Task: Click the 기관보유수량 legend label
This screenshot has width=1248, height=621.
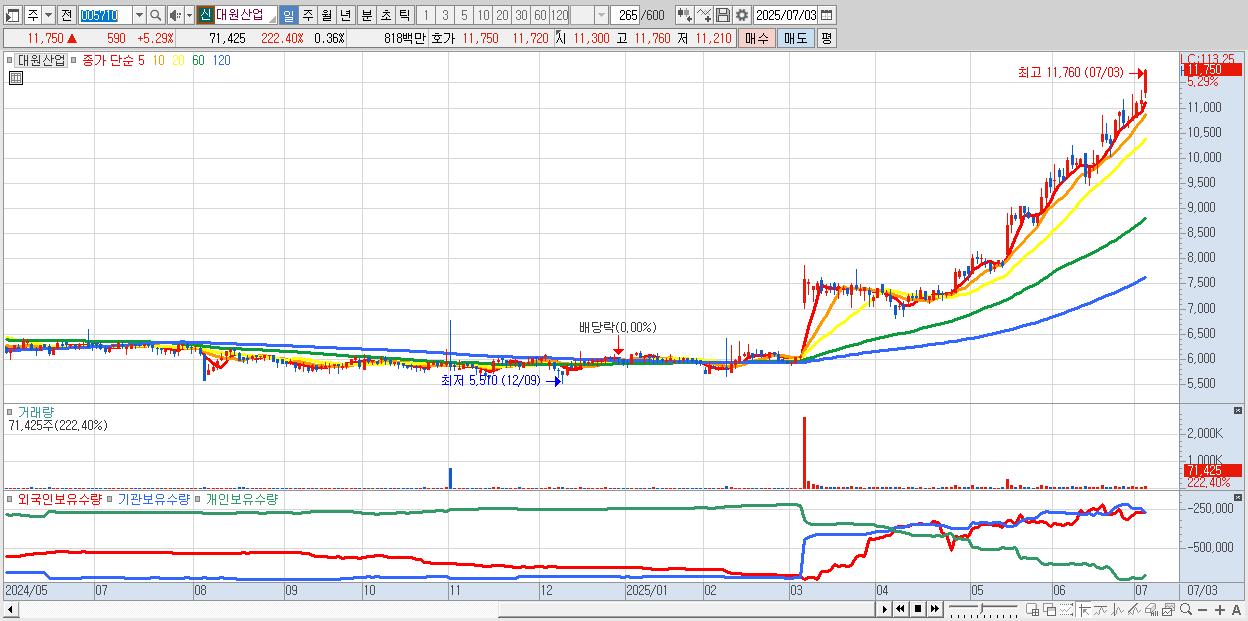Action: 154,499
